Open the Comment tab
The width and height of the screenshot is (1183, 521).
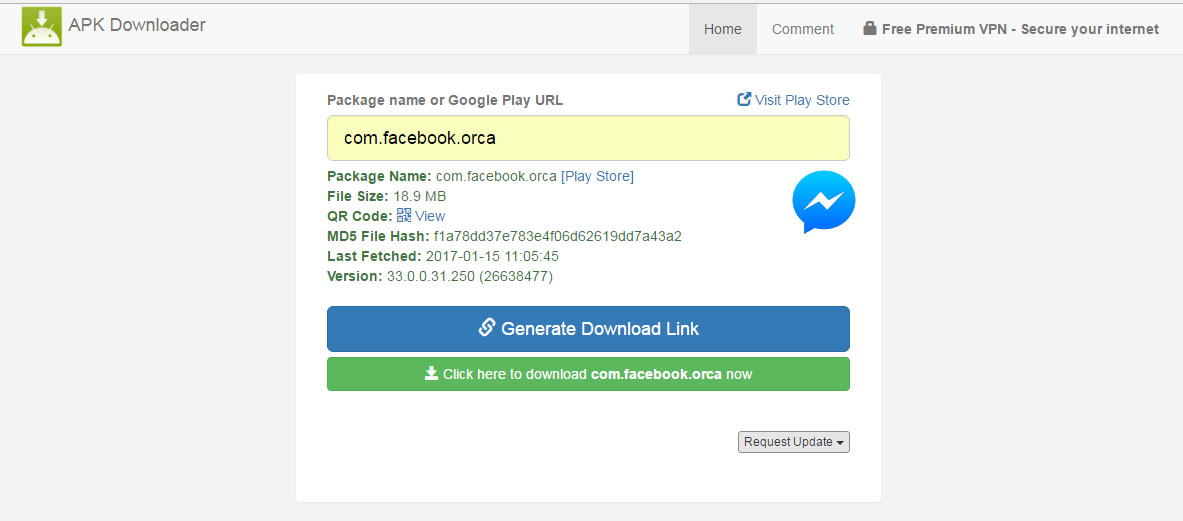click(x=803, y=29)
